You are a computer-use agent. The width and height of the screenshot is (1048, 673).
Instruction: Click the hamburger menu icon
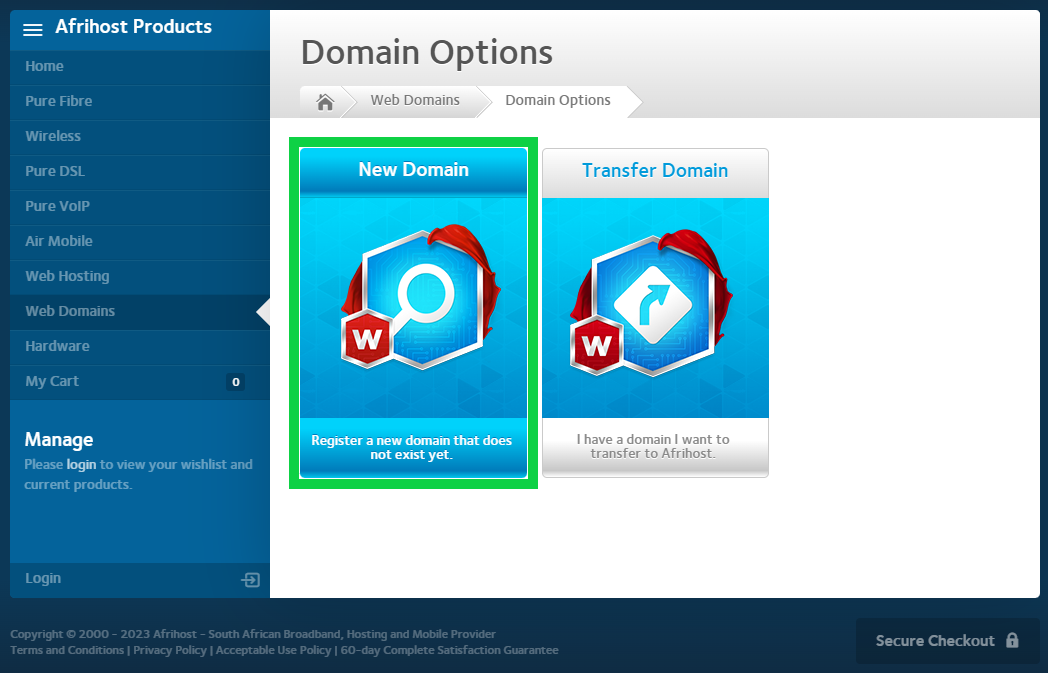pyautogui.click(x=33, y=29)
